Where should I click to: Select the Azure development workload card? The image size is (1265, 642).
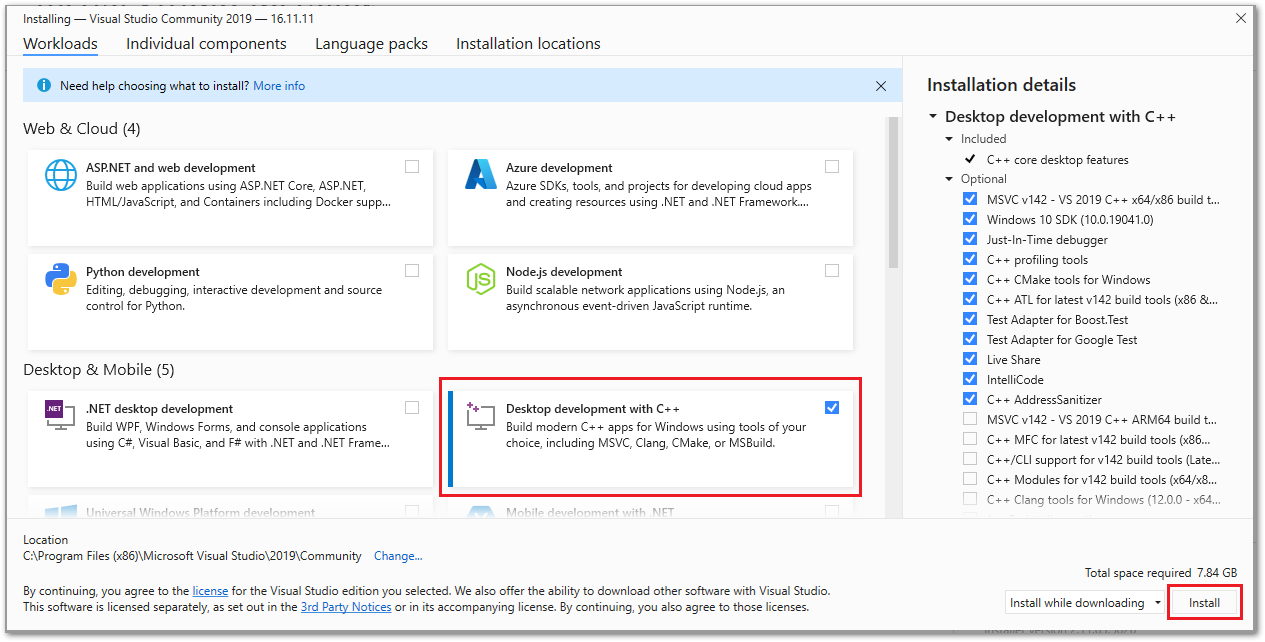click(650, 198)
